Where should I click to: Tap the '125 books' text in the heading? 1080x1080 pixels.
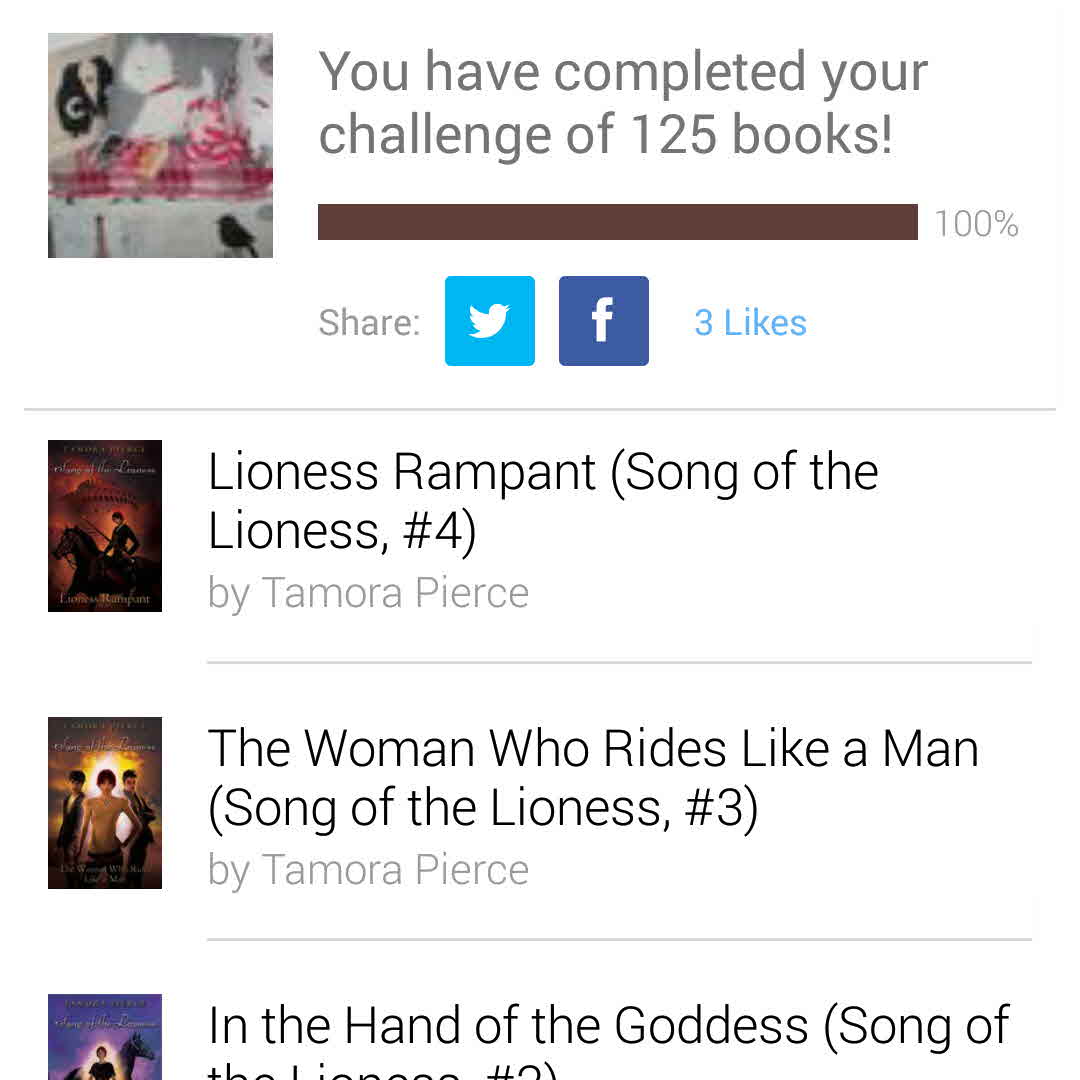(760, 136)
